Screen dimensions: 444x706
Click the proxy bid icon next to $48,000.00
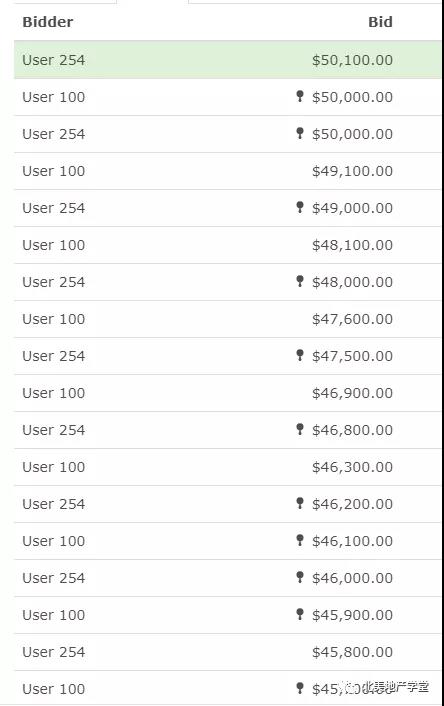click(300, 281)
